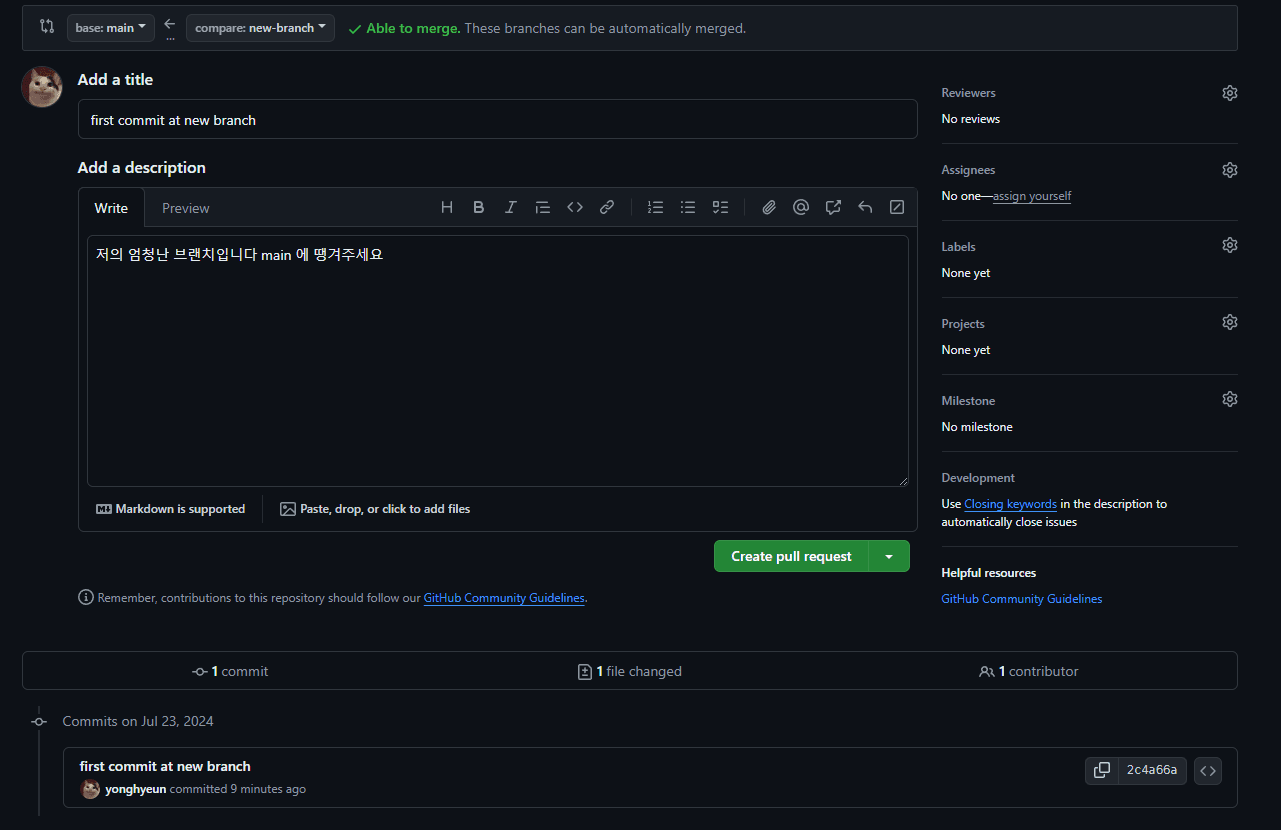Open Reviewers settings gear
1281x830 pixels.
[1230, 93]
